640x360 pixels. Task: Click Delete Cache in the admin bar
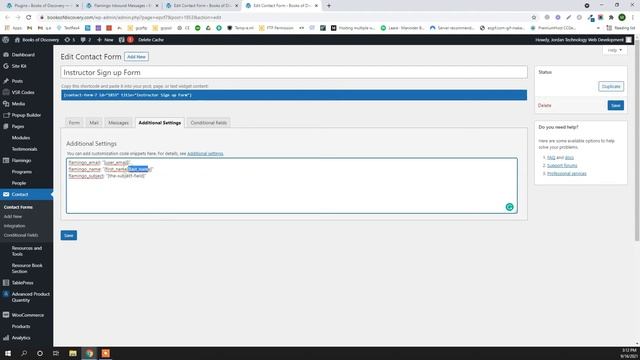tap(151, 40)
